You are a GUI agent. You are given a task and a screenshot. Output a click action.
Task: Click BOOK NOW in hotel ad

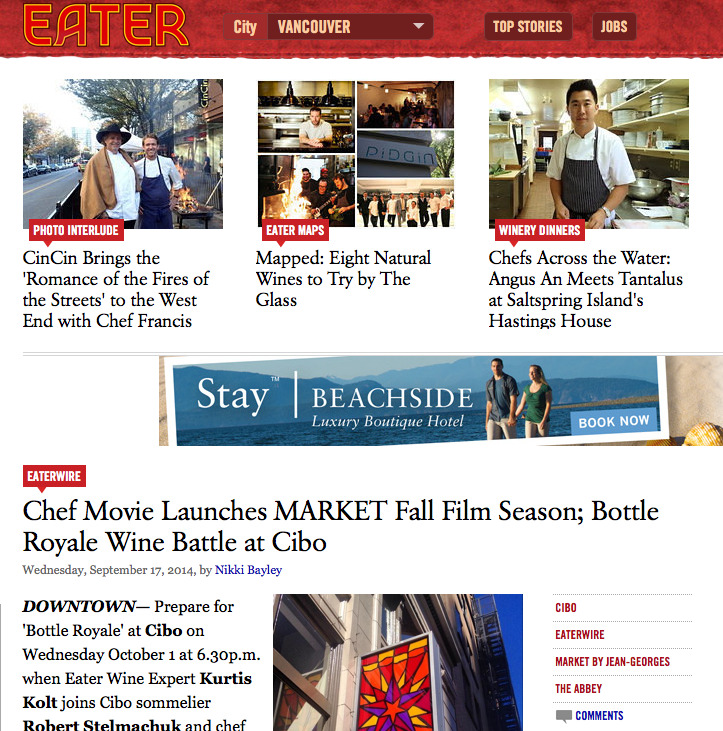click(613, 421)
